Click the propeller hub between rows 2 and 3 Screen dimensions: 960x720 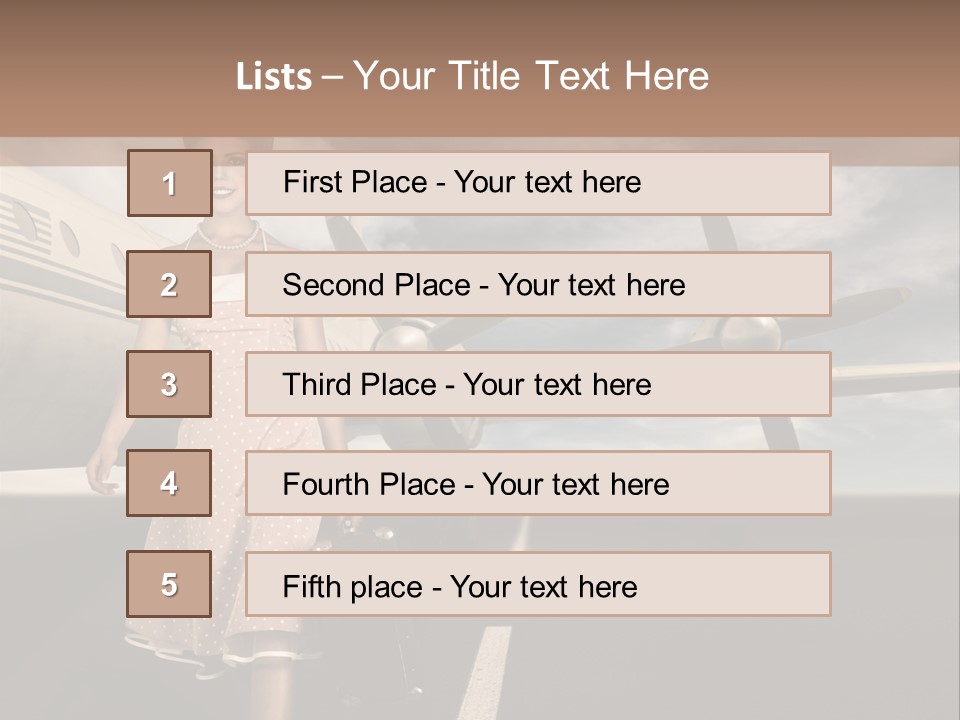click(400, 337)
